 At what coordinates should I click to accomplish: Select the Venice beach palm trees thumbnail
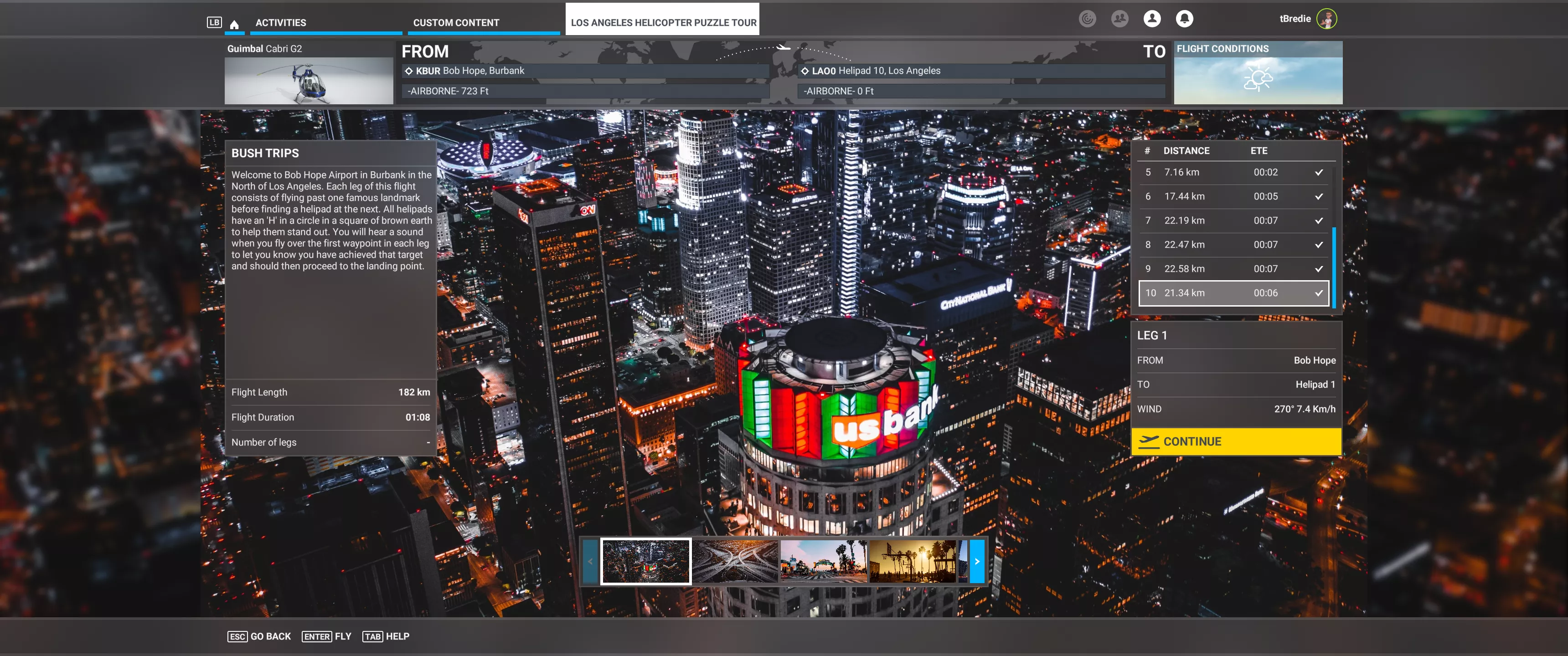click(x=912, y=561)
